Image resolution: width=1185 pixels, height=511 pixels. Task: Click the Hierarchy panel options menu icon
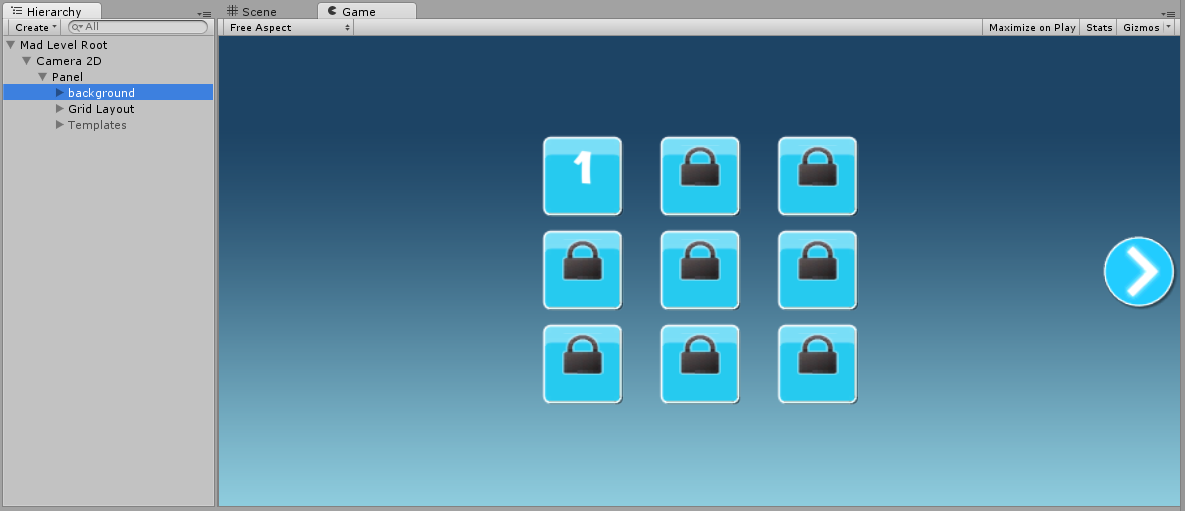(205, 14)
